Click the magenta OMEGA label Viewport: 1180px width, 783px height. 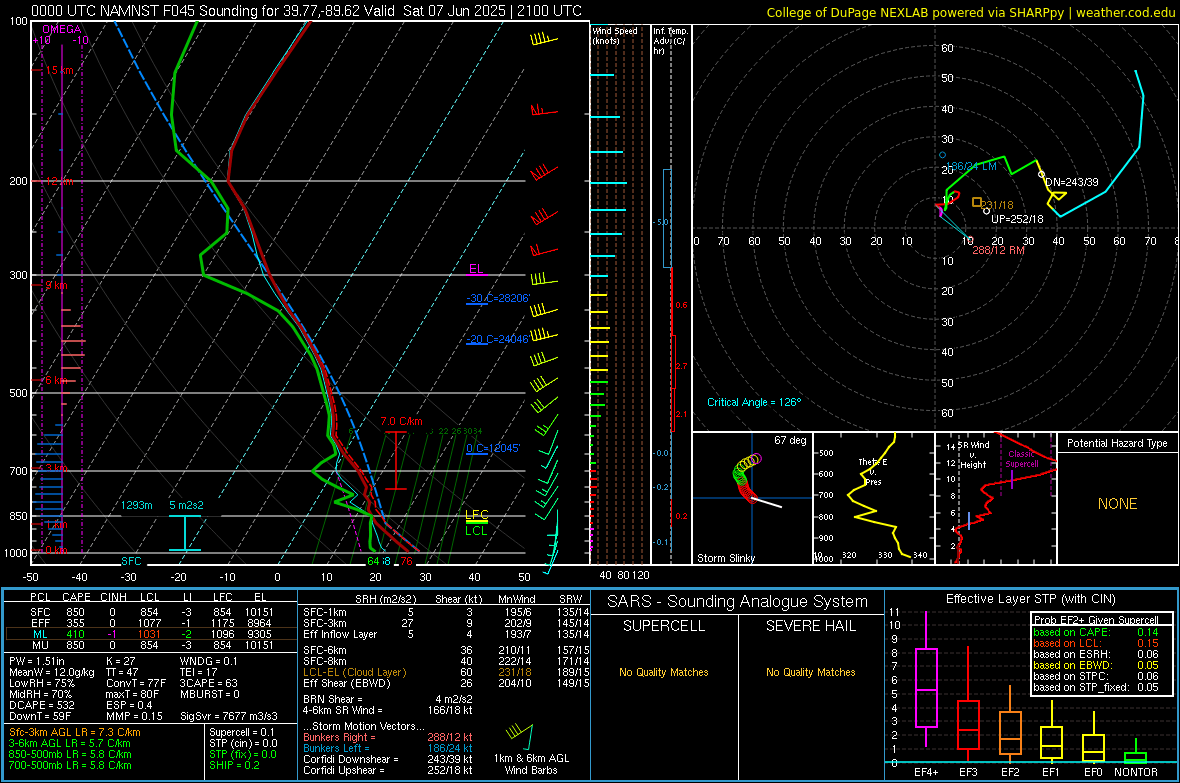click(x=62, y=29)
